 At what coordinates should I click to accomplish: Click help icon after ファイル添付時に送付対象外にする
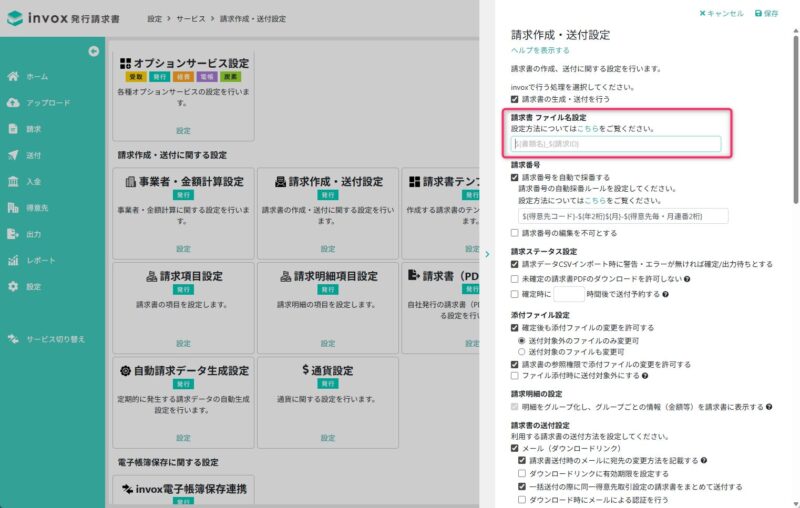645,376
